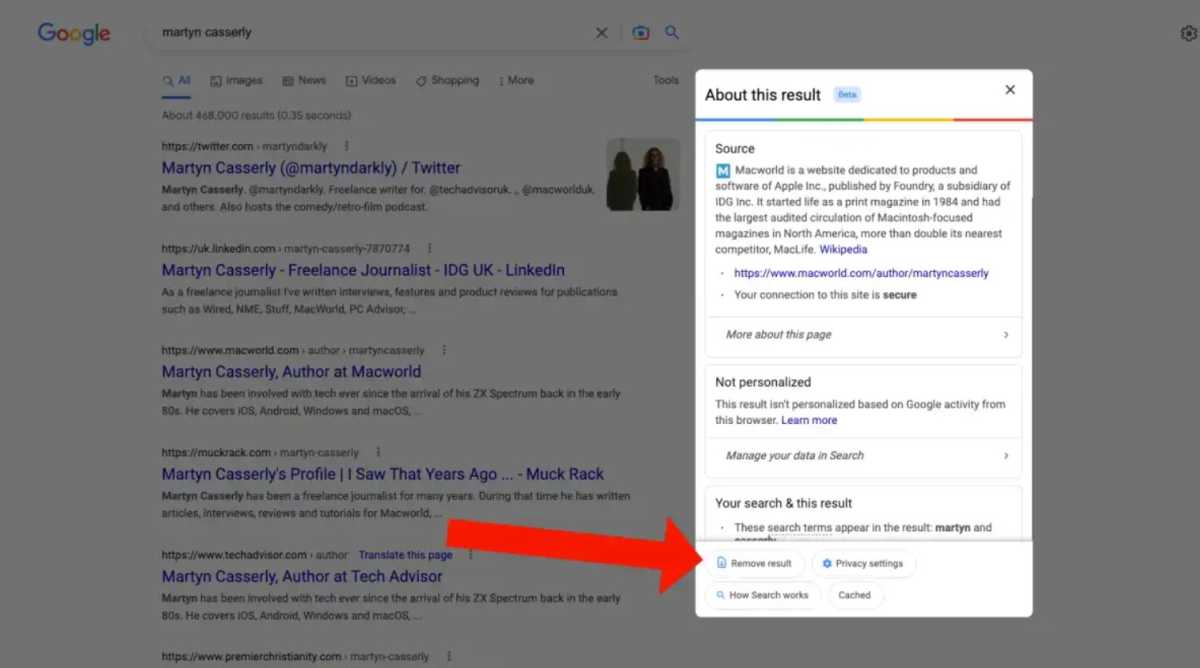Switch to the News tab
Viewport: 1200px width, 668px height.
coord(304,81)
